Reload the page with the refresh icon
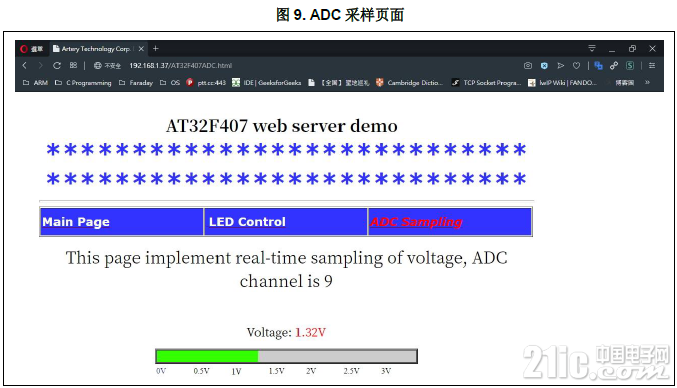 point(57,66)
